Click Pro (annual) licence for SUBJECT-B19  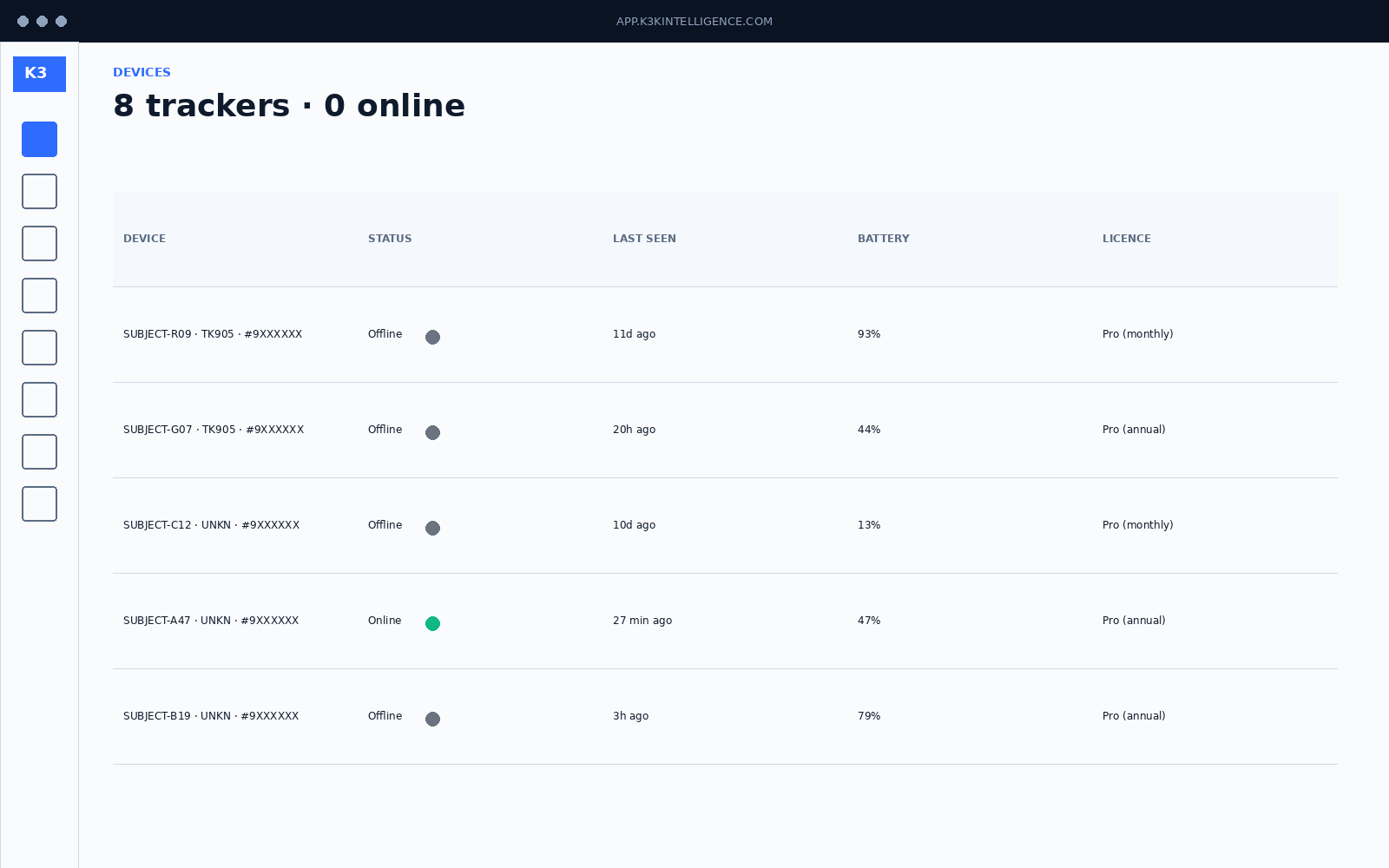coord(1134,716)
